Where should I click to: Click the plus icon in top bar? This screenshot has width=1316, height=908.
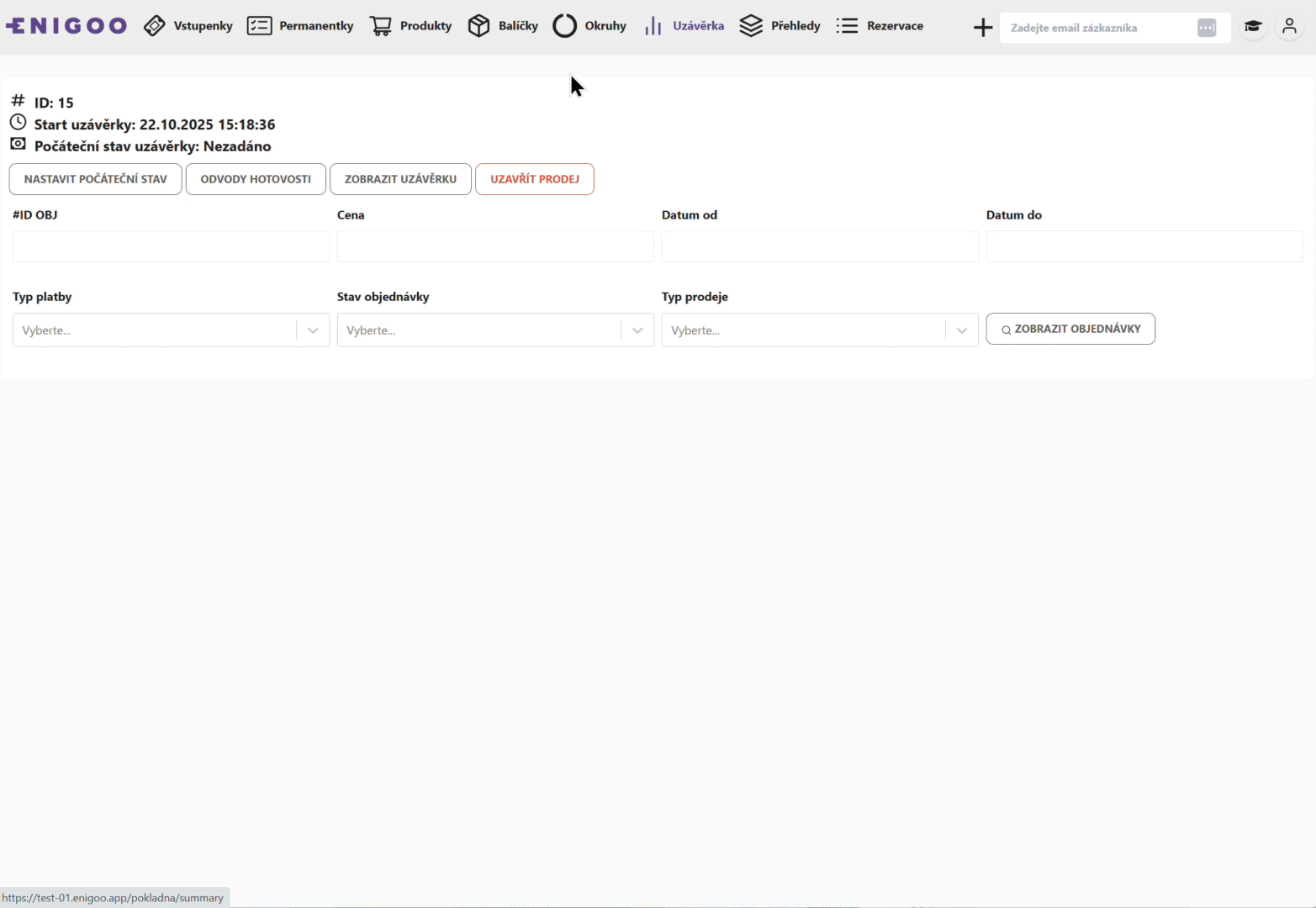(x=982, y=28)
